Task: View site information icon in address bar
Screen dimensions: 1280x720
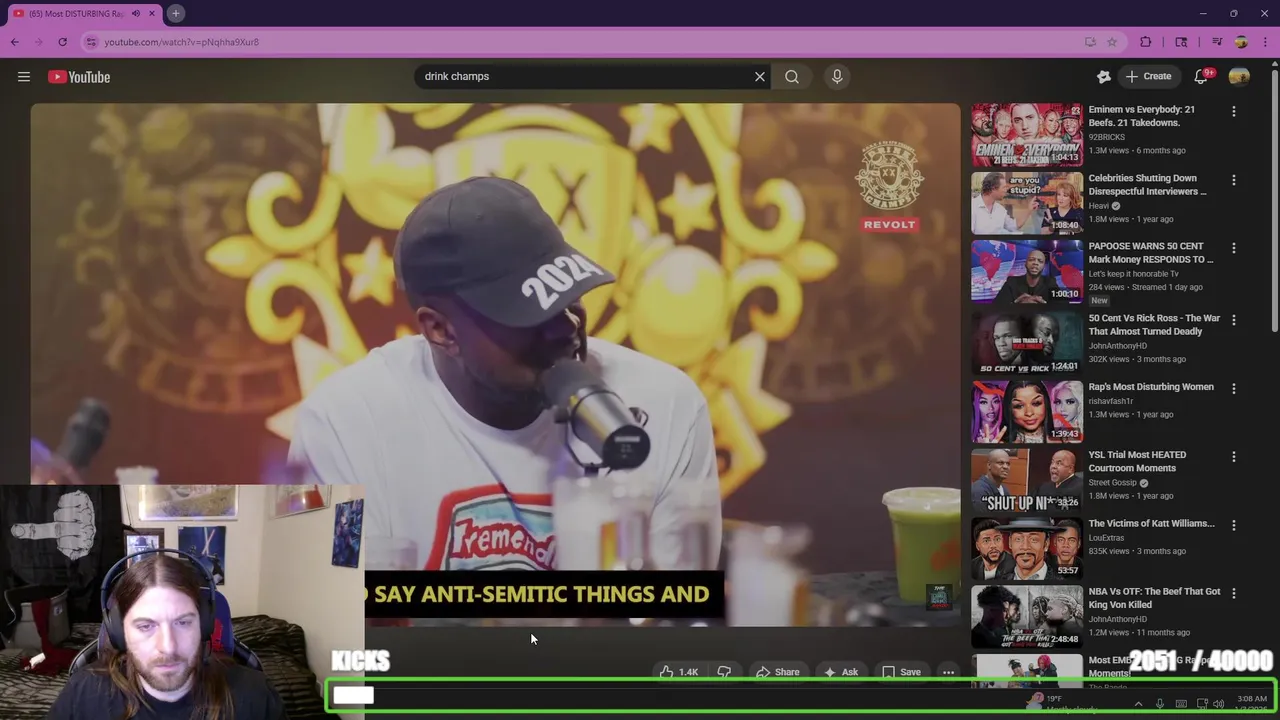Action: coord(91,42)
